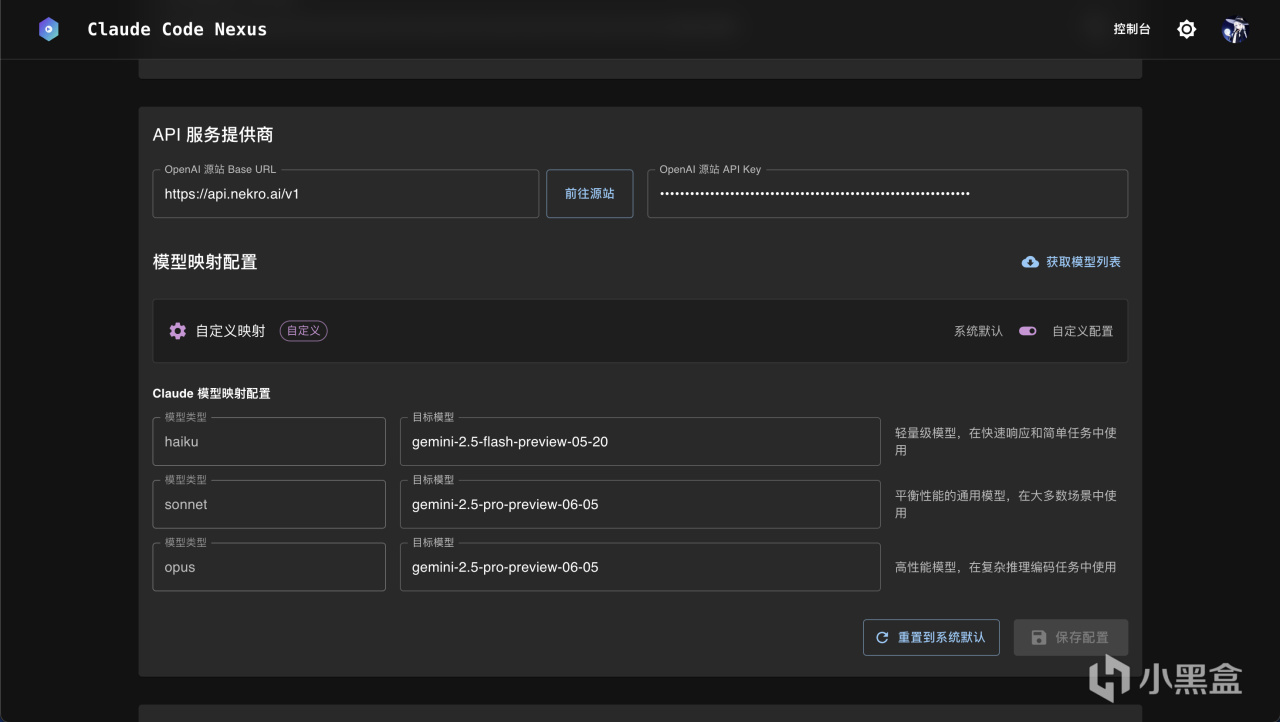Click the 自定义 badge chip
The image size is (1280, 722).
pos(304,331)
